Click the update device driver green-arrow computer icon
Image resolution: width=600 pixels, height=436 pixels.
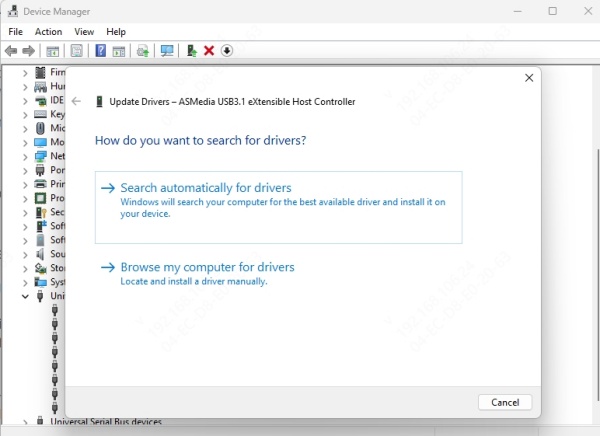(x=192, y=51)
